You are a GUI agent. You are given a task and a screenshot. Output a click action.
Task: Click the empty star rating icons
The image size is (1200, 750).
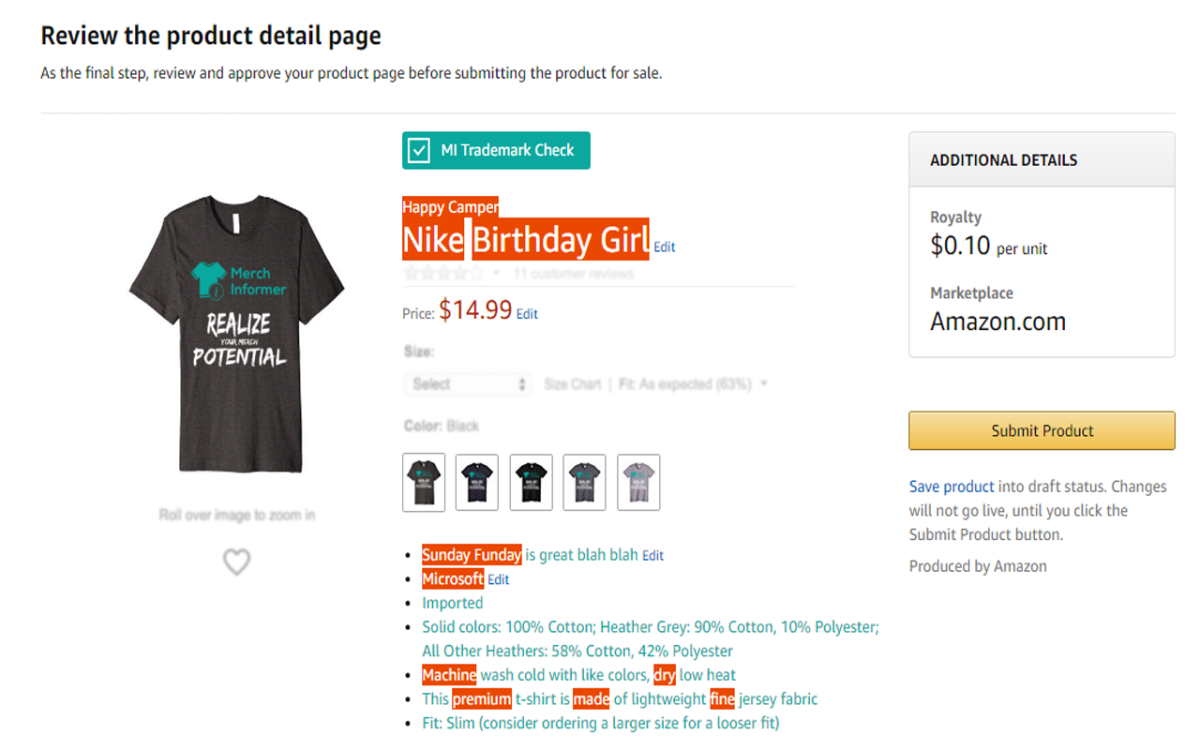coord(443,273)
